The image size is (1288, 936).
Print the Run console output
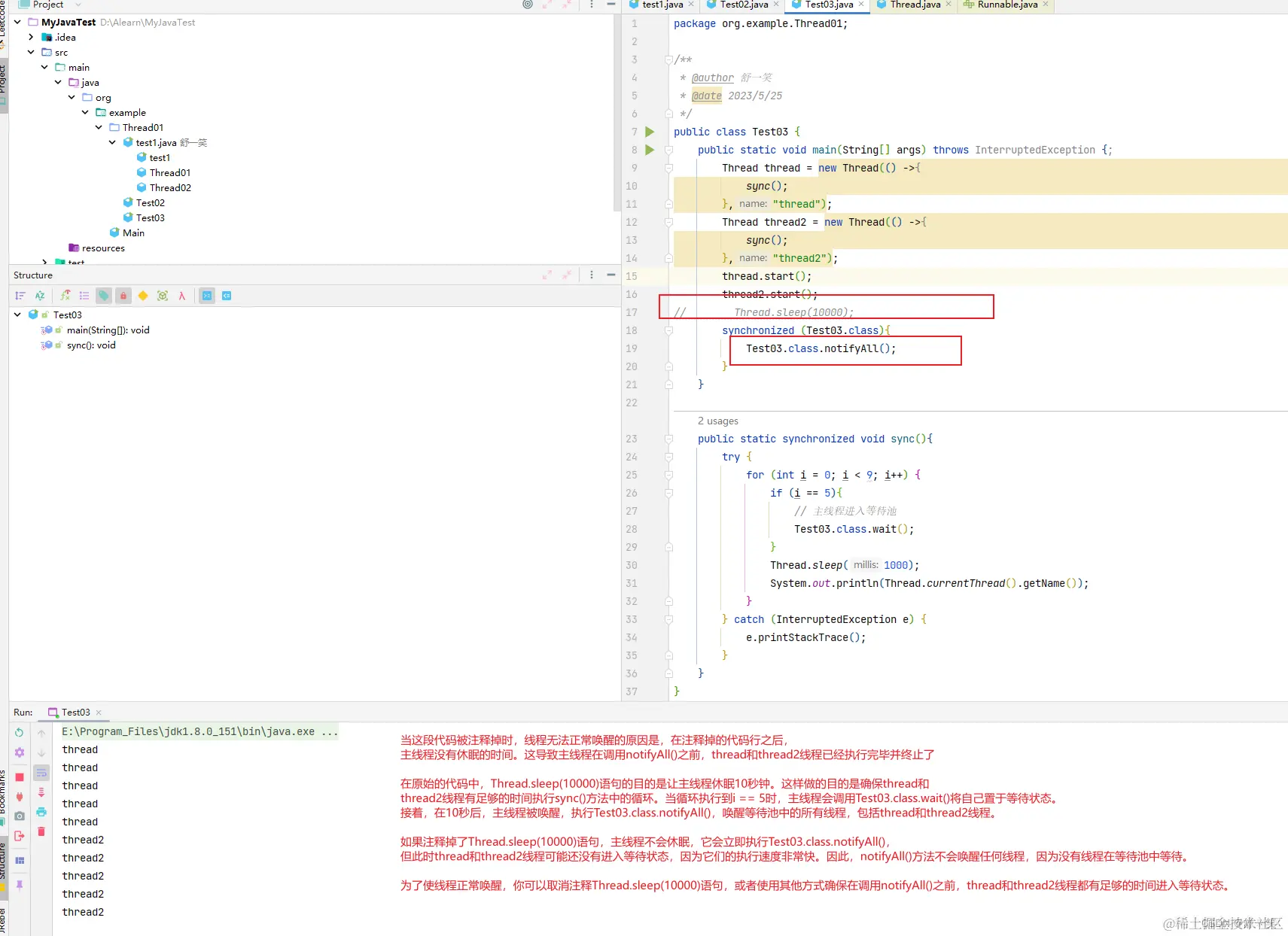41,812
